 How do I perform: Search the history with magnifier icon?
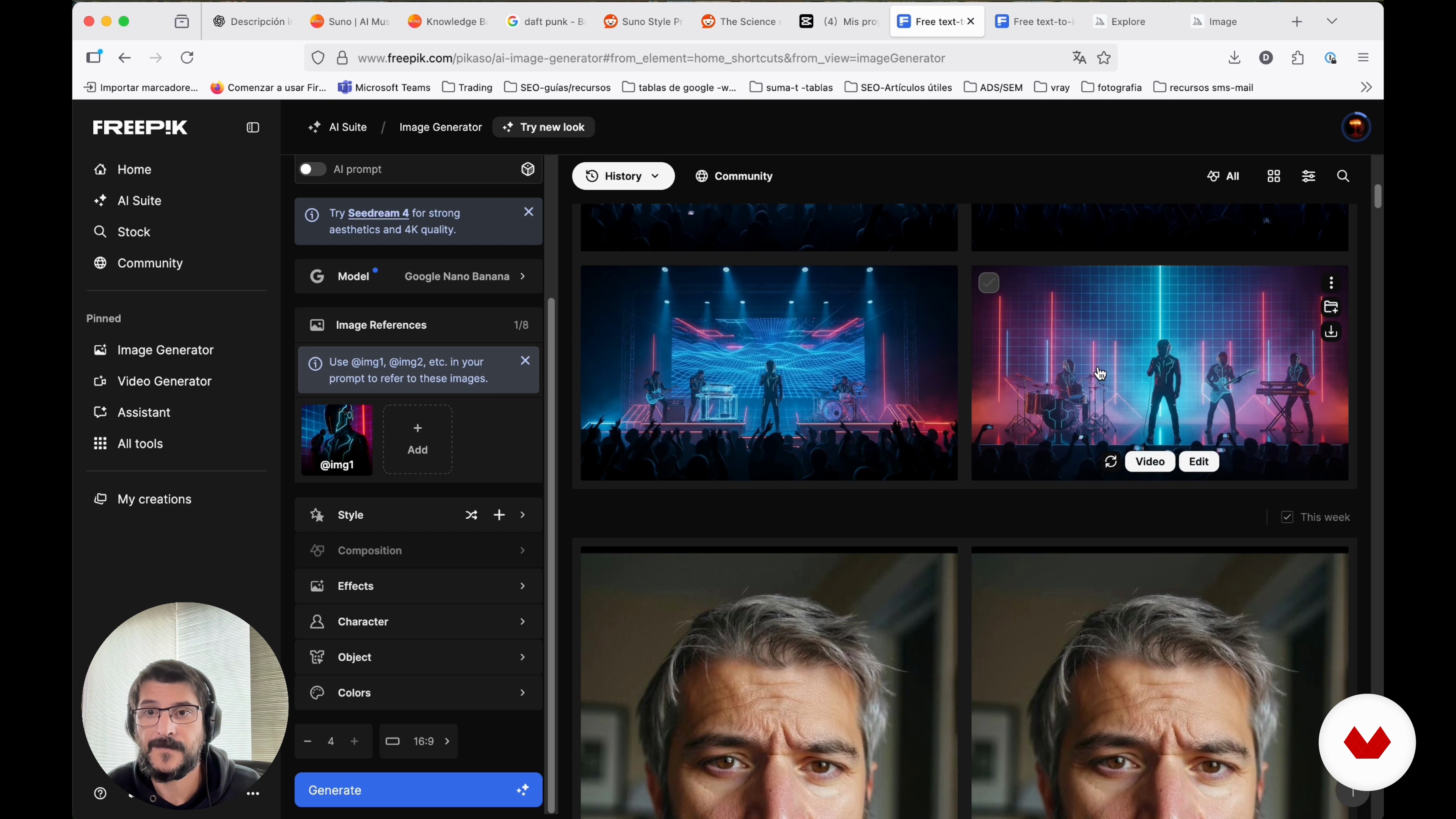pyautogui.click(x=1343, y=176)
